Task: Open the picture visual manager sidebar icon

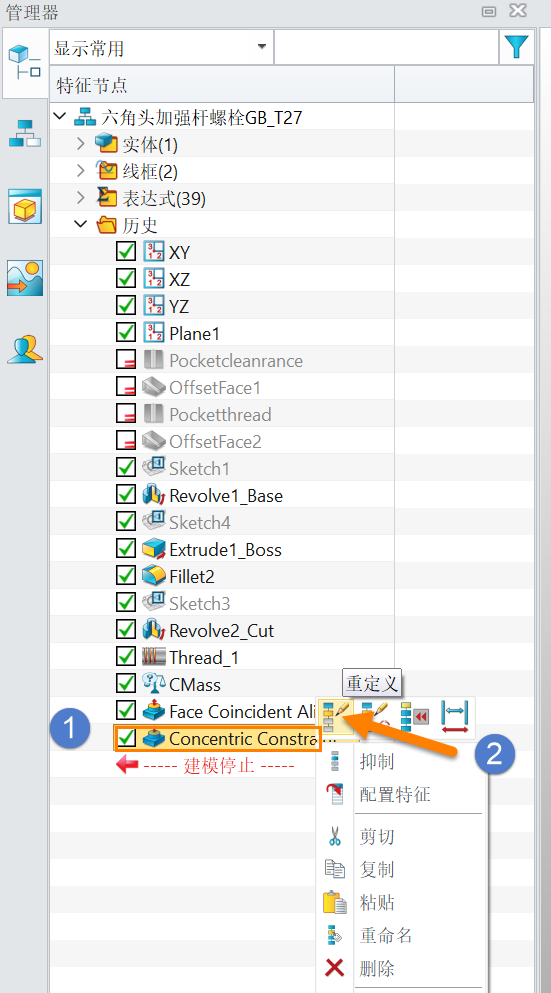Action: point(25,277)
